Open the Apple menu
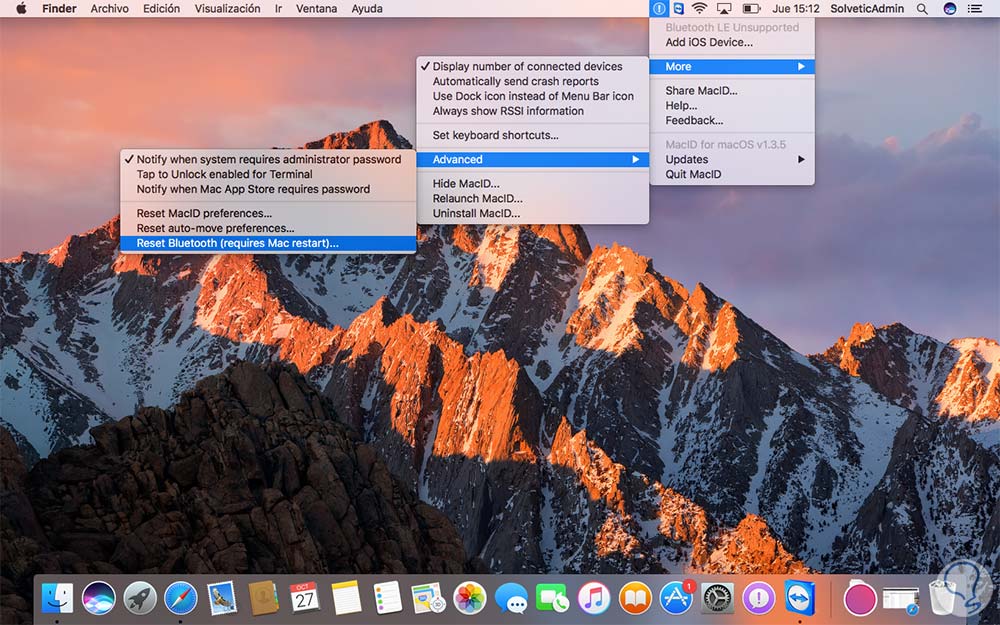The image size is (1000, 625). tap(21, 8)
